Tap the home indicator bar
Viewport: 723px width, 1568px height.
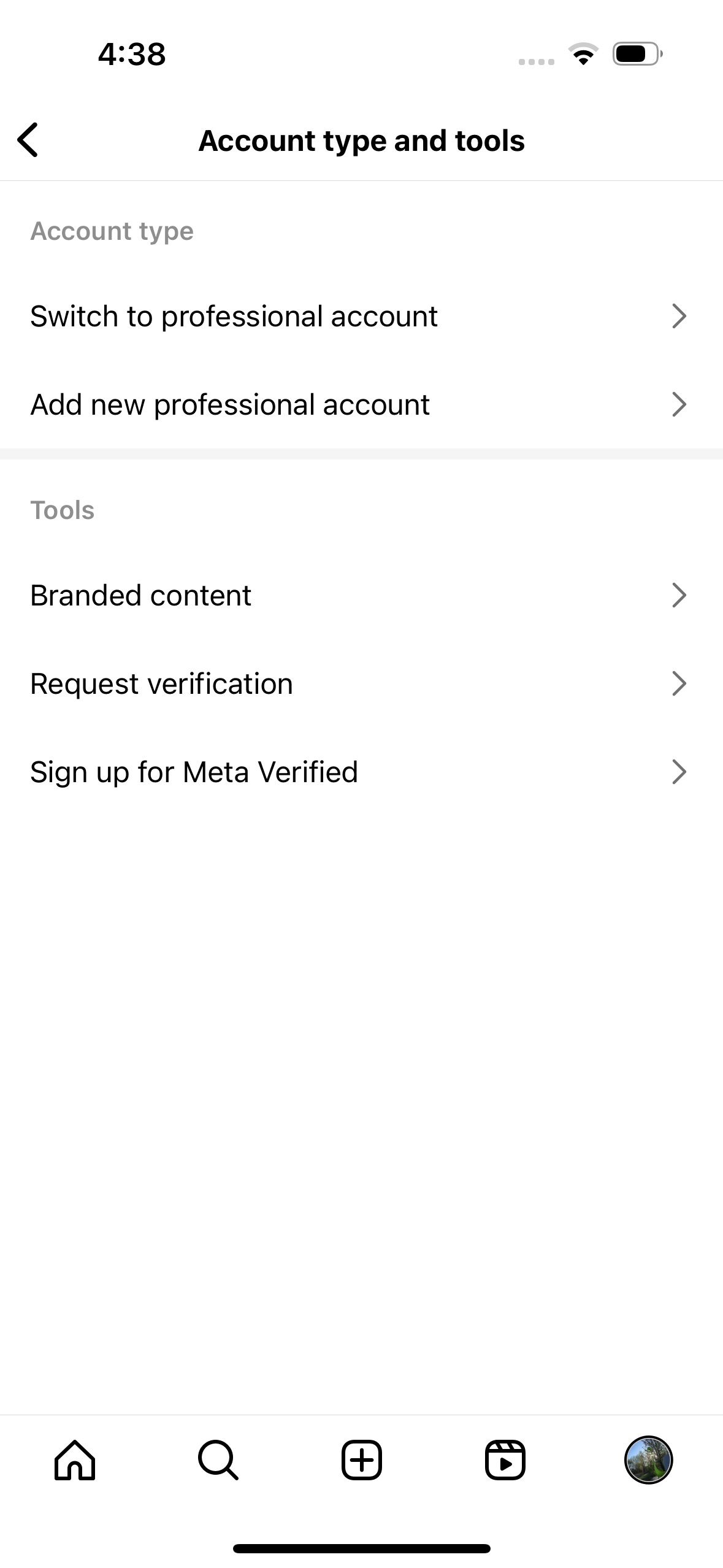(x=361, y=1548)
